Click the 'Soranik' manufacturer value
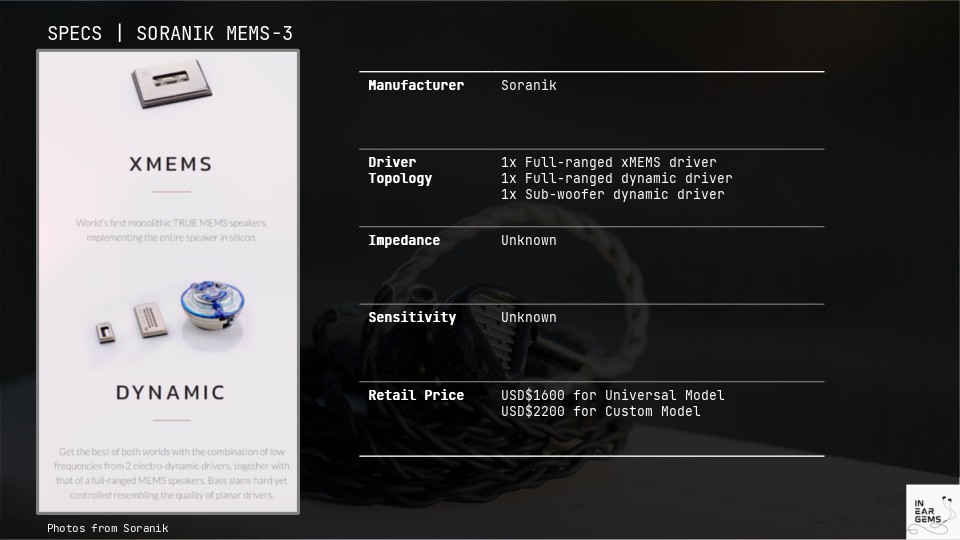The height and width of the screenshot is (540, 960). tap(528, 85)
